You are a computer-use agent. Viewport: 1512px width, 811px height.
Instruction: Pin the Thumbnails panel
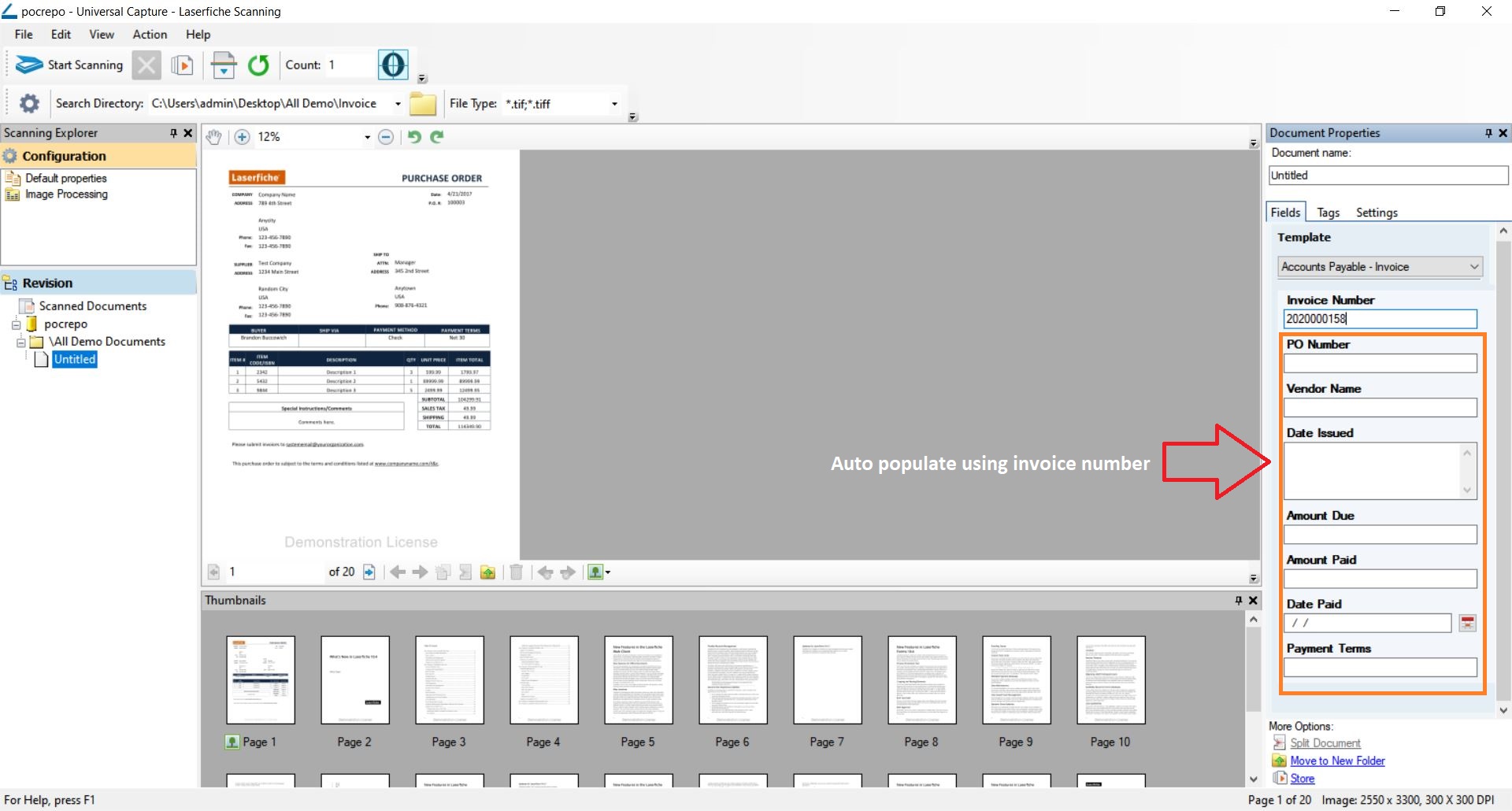pyautogui.click(x=1239, y=600)
